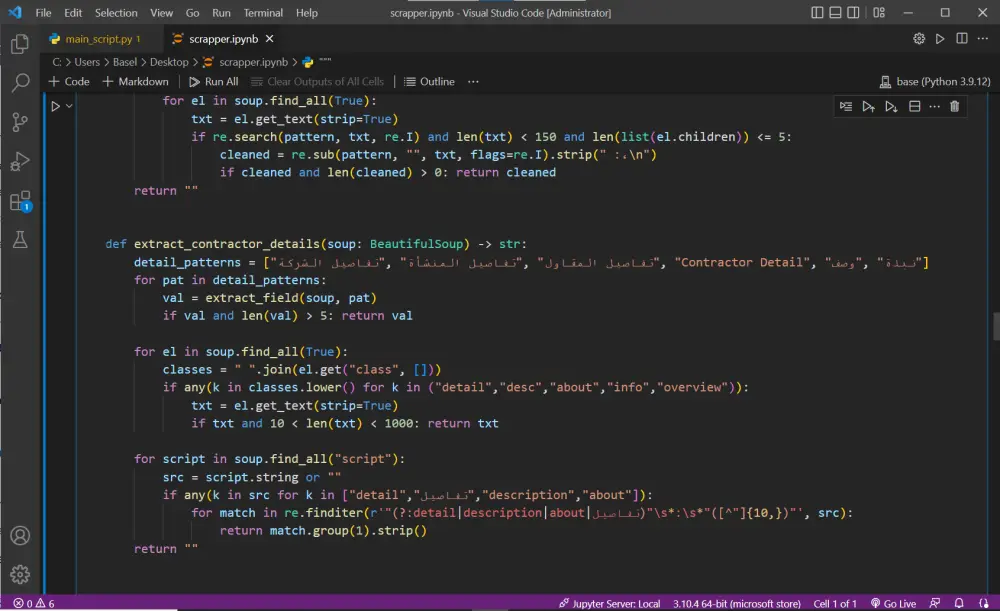Execute cells above icon in cell toolbar
1000x611 pixels.
tap(868, 107)
